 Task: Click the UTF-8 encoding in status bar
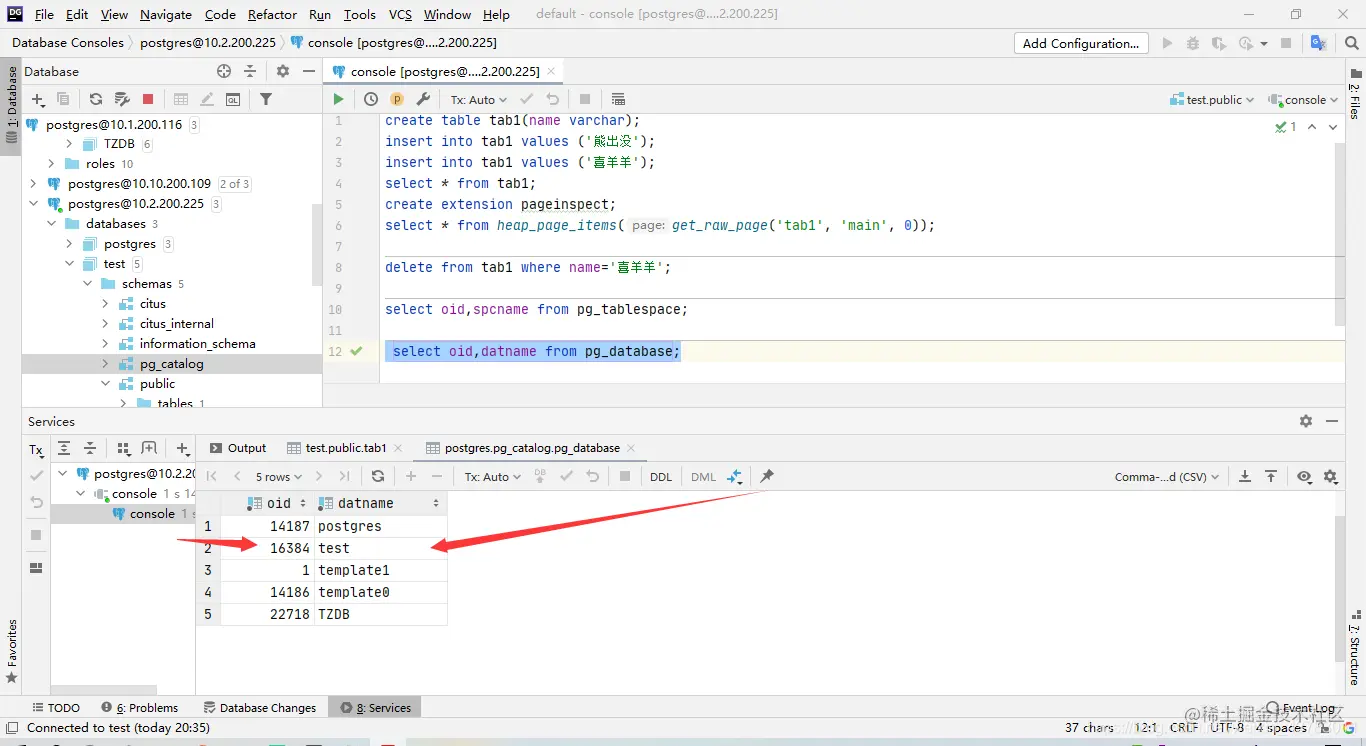(1227, 728)
